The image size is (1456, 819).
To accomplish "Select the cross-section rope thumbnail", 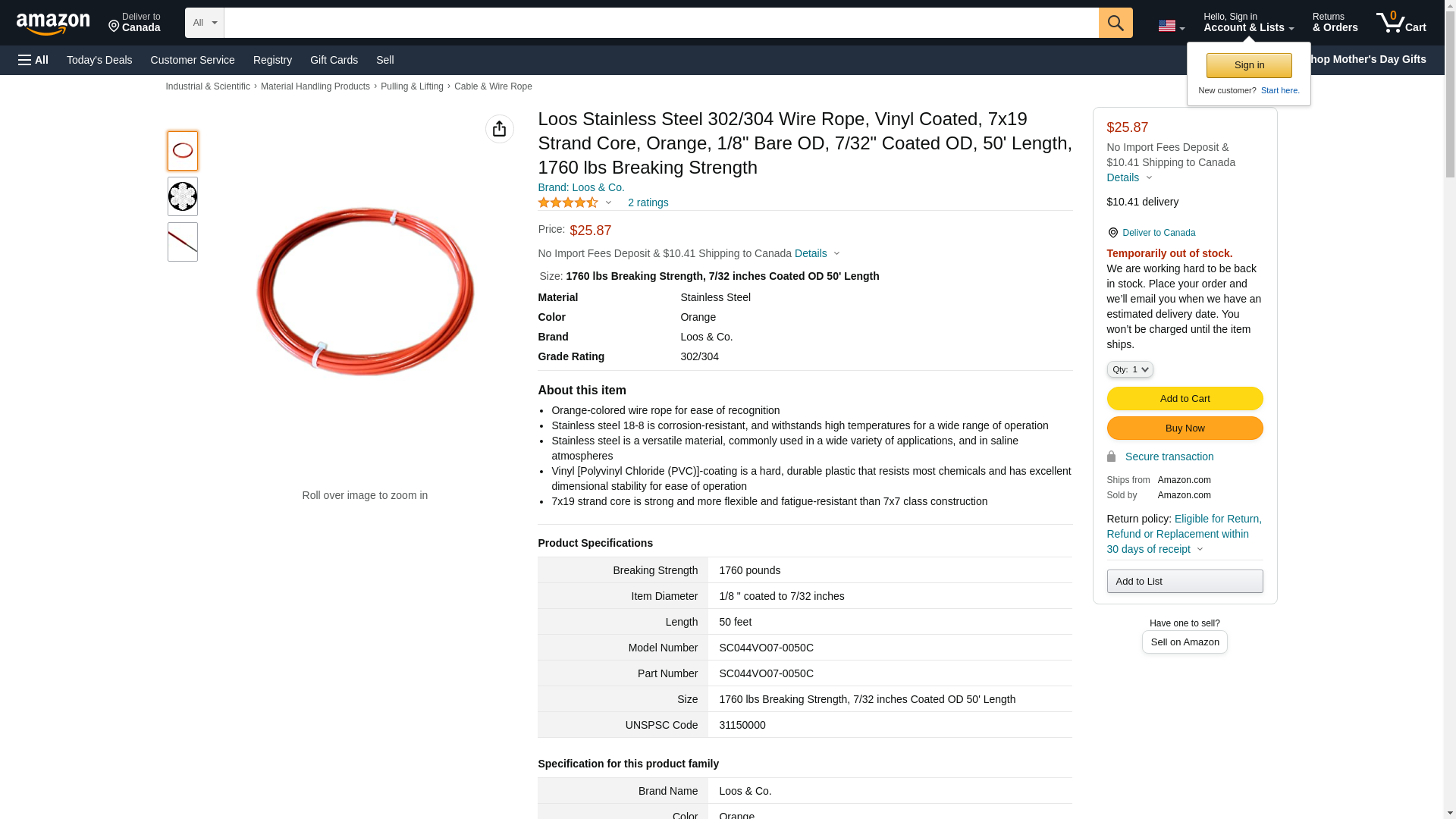I will point(182,196).
